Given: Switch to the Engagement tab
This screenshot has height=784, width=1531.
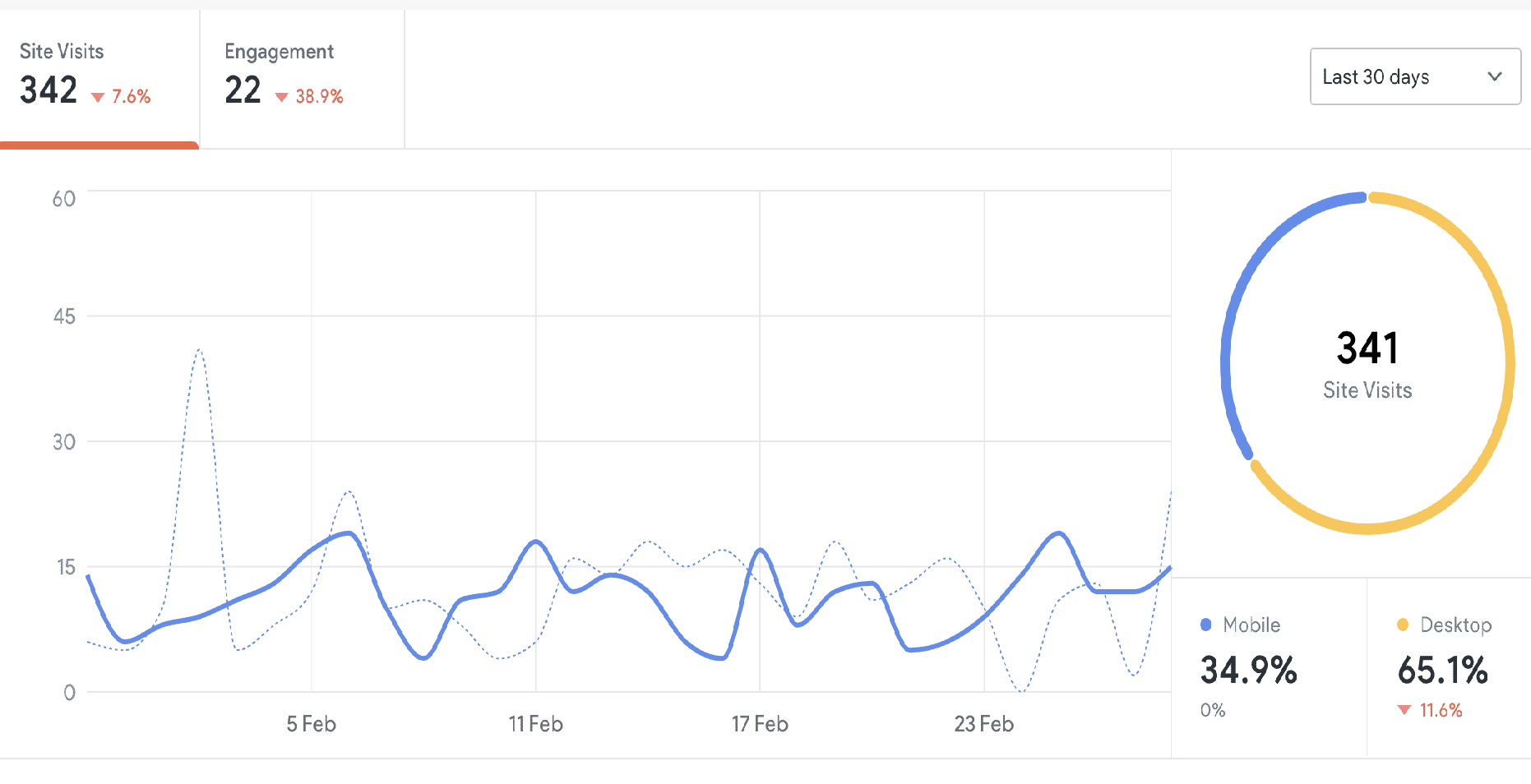Looking at the screenshot, I should coord(301,76).
